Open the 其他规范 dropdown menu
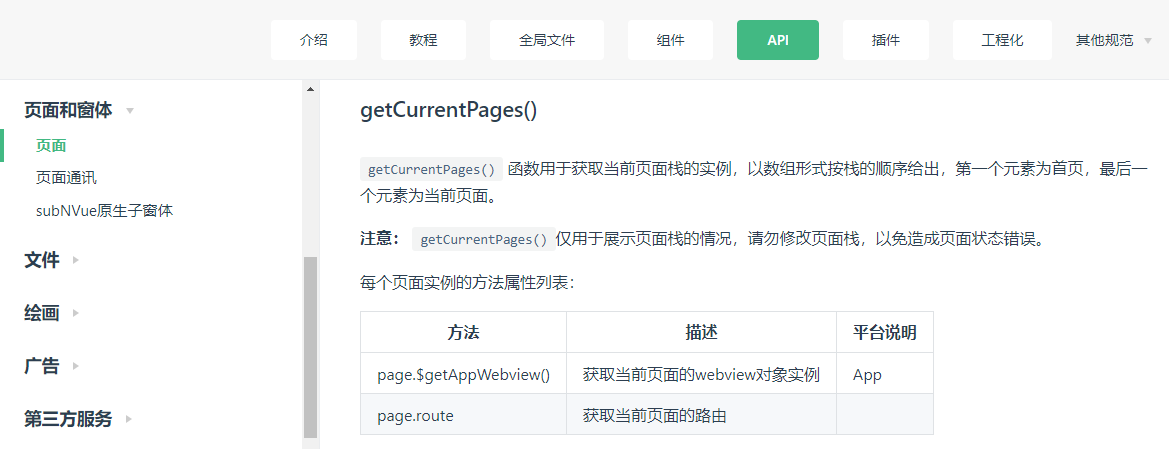 pyautogui.click(x=1114, y=40)
